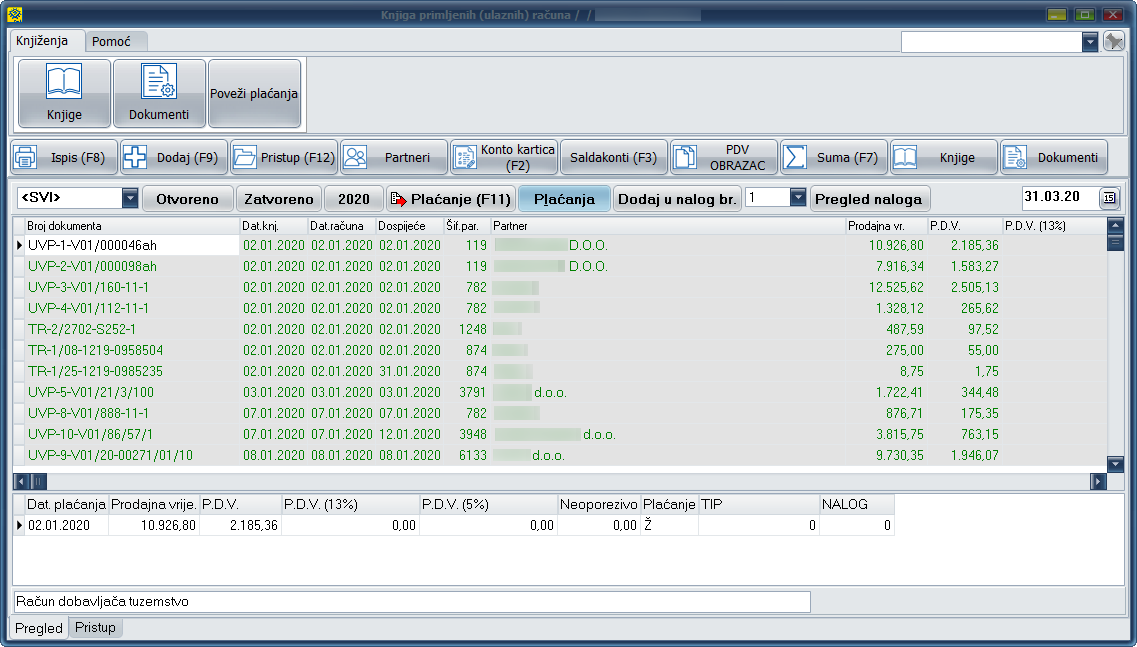Add a new entry with Dodaj (F9)
The width and height of the screenshot is (1137, 647).
(174, 157)
